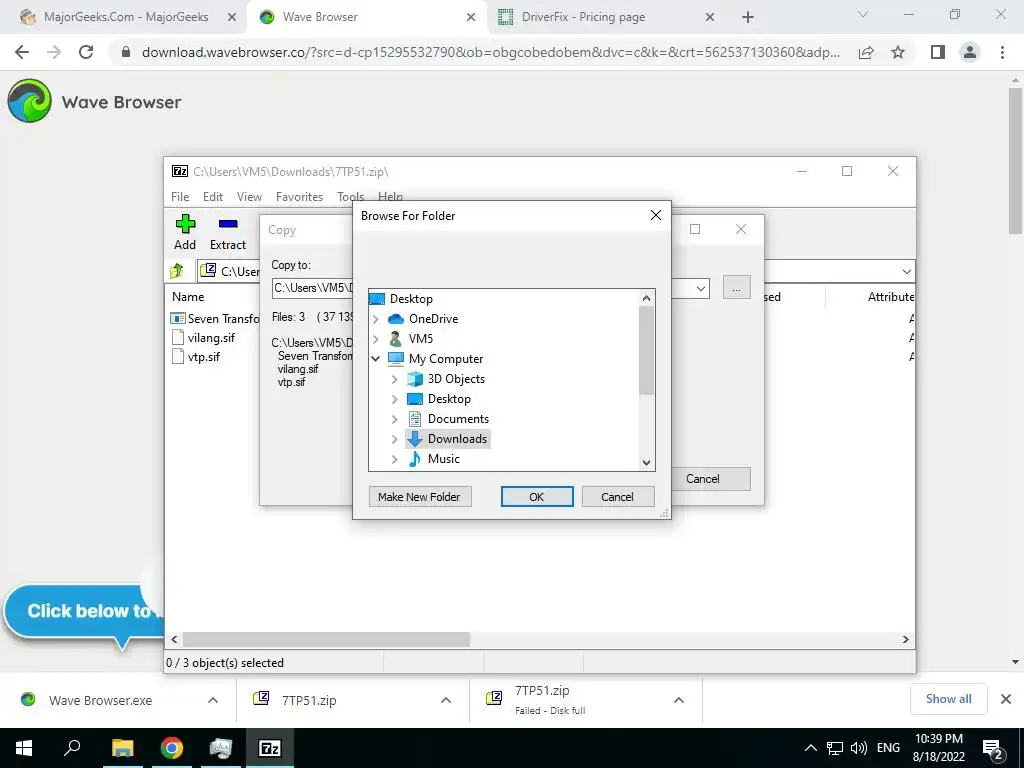Toggle Chrome side panel icon
Image resolution: width=1024 pixels, height=768 pixels.
click(938, 52)
